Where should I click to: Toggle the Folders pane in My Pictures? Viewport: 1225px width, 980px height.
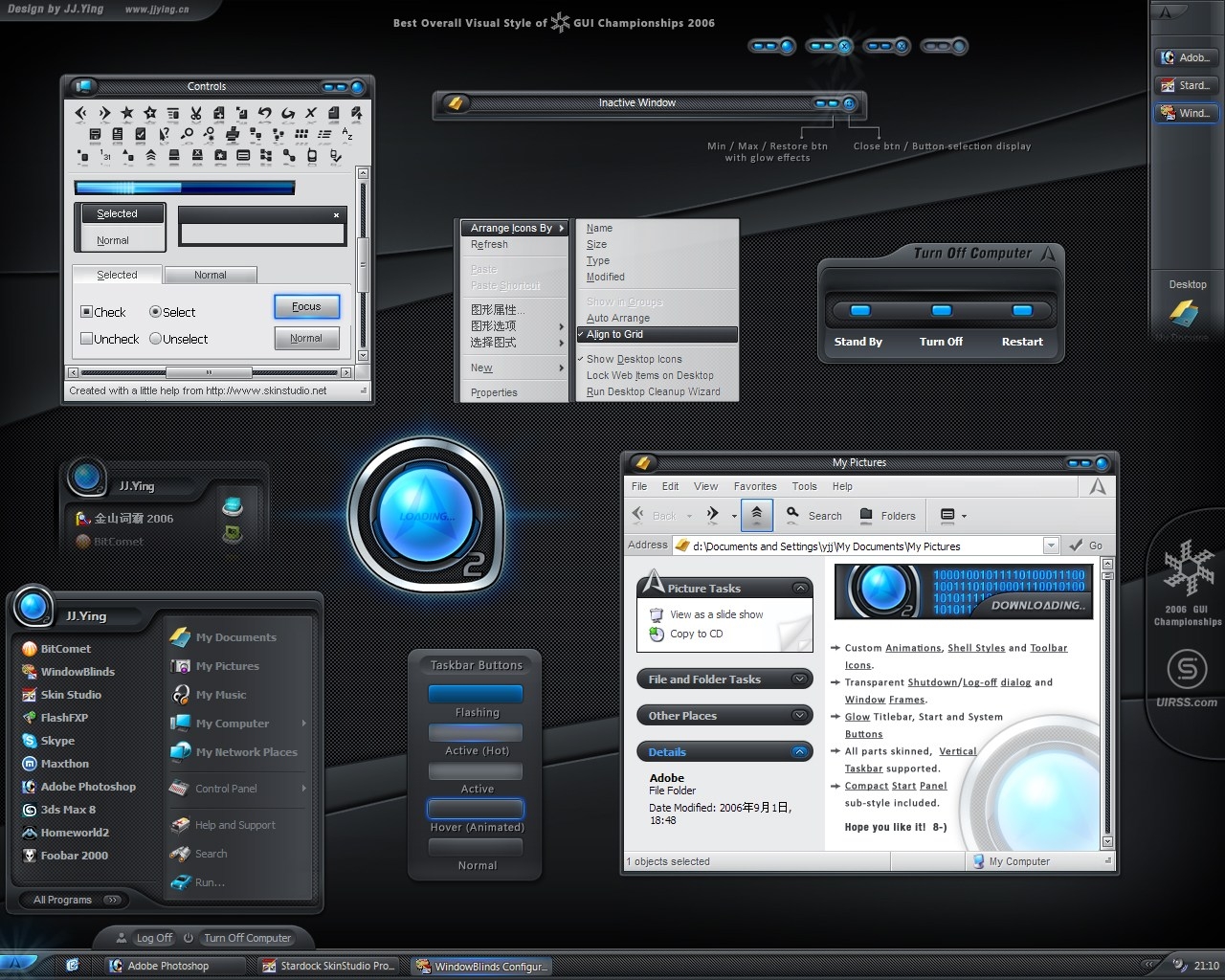pos(887,515)
